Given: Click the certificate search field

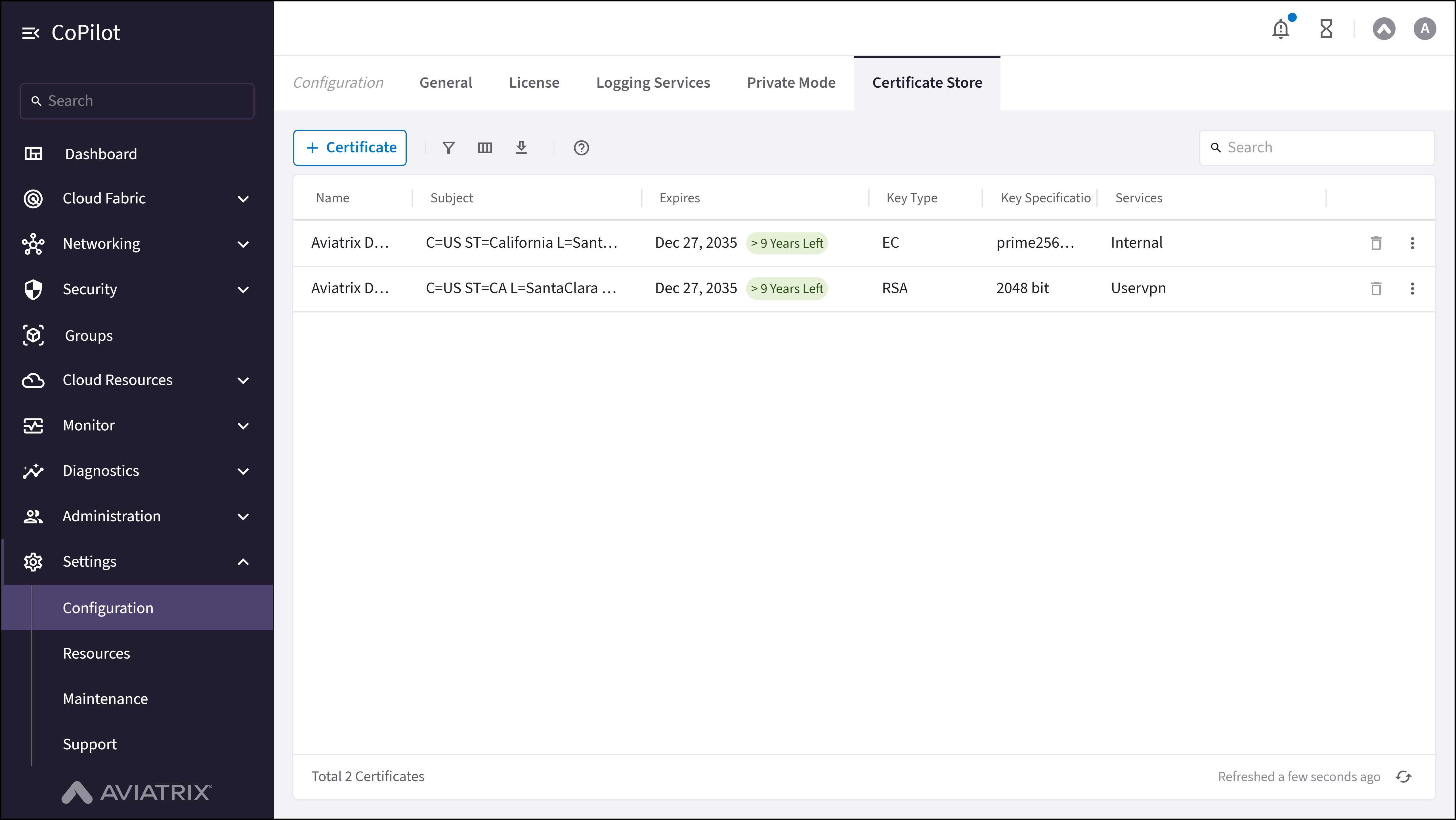Looking at the screenshot, I should [1317, 147].
